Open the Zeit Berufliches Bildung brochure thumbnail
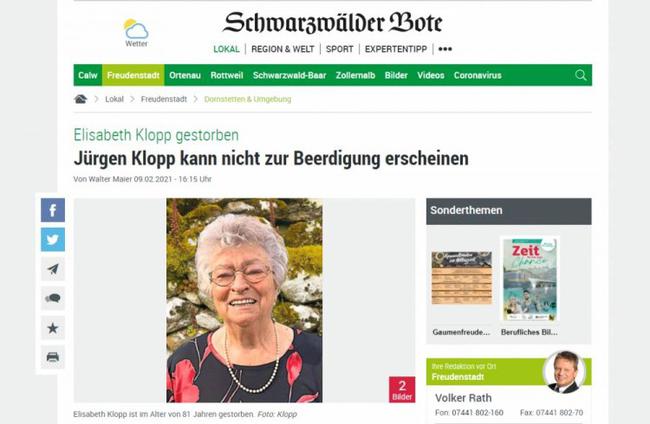Screen dimensions: 650x424 (529, 279)
